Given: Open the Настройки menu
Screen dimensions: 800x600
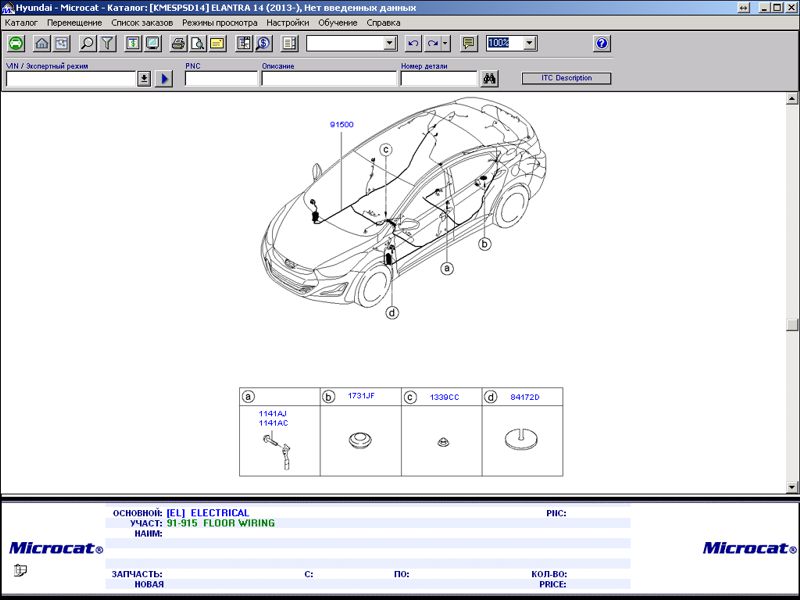Looking at the screenshot, I should (x=288, y=23).
